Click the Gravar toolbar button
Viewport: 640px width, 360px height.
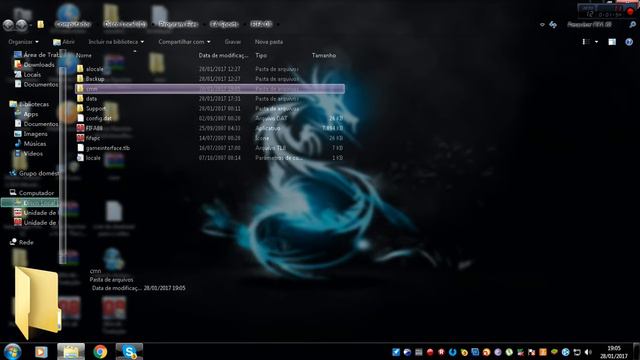(233, 42)
